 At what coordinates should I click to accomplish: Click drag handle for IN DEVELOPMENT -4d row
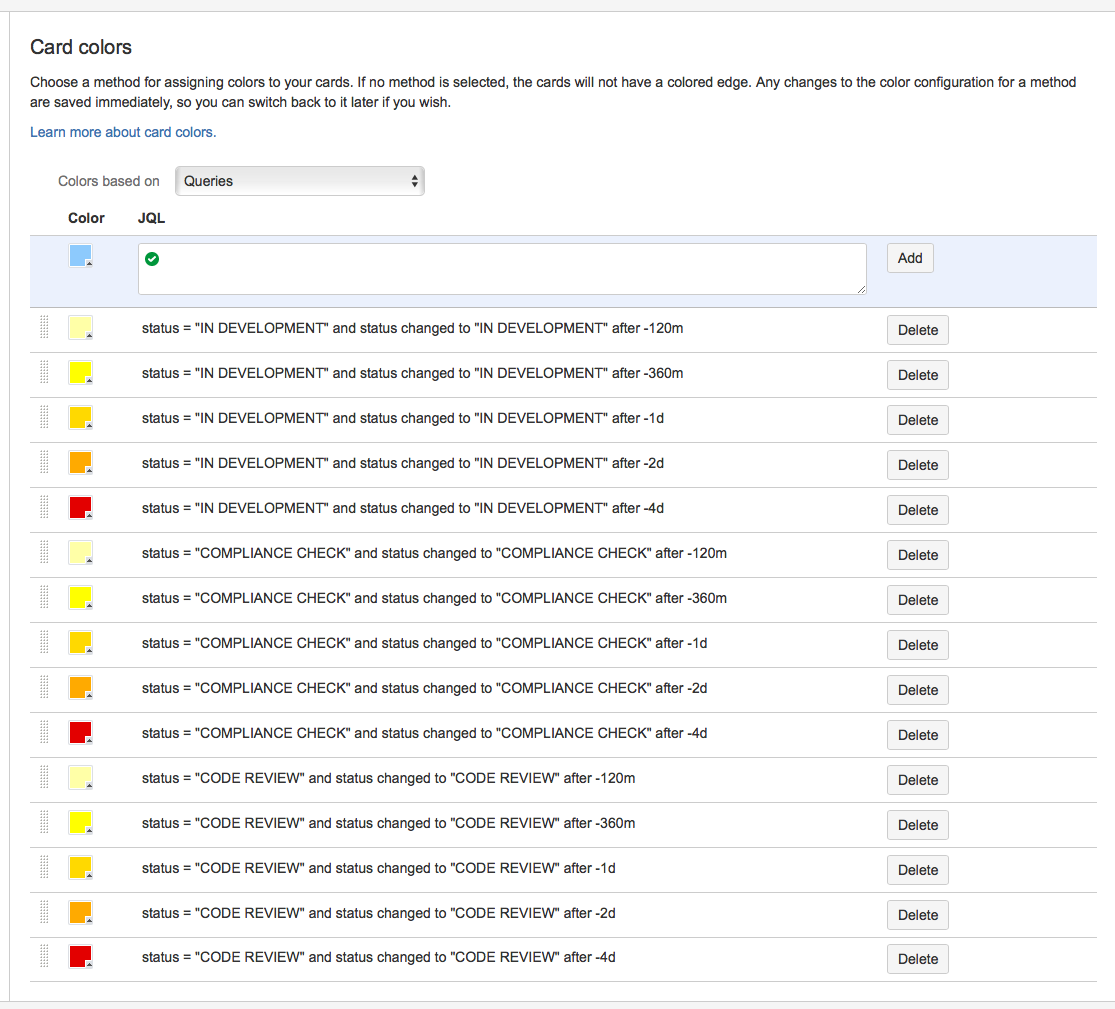44,508
